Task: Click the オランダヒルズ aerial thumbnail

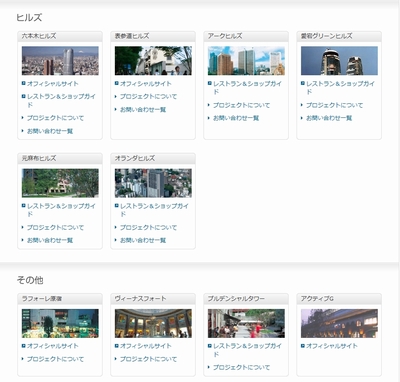Action: pos(153,183)
